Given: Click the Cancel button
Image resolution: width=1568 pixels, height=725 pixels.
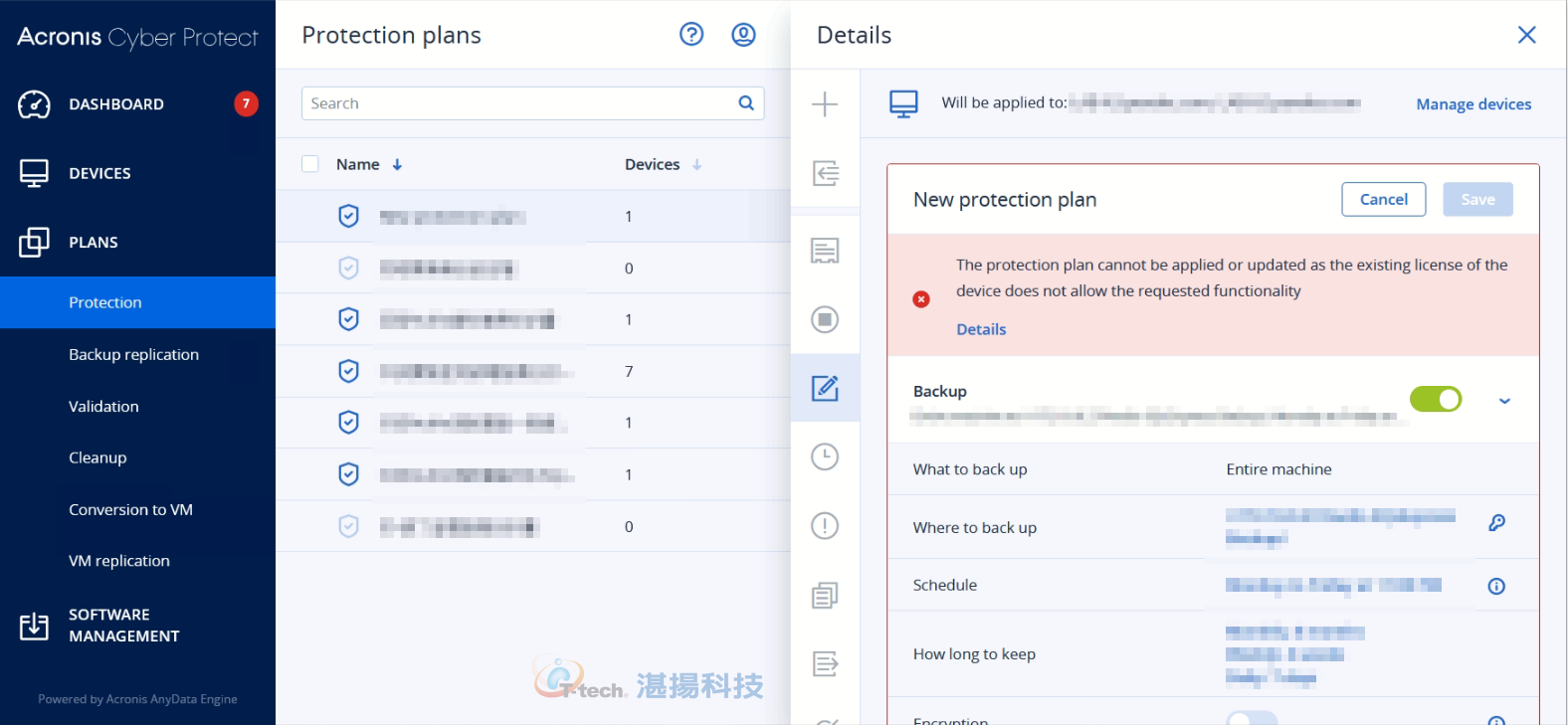Looking at the screenshot, I should pyautogui.click(x=1384, y=199).
